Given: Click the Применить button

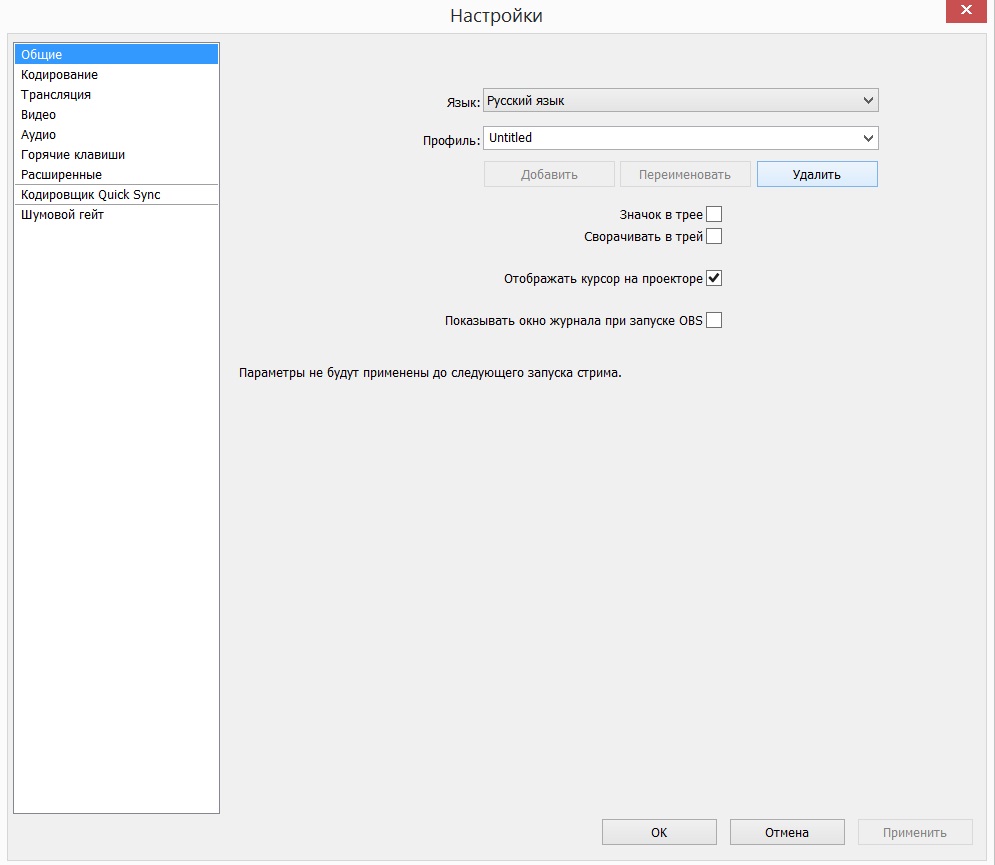Looking at the screenshot, I should pos(914,832).
